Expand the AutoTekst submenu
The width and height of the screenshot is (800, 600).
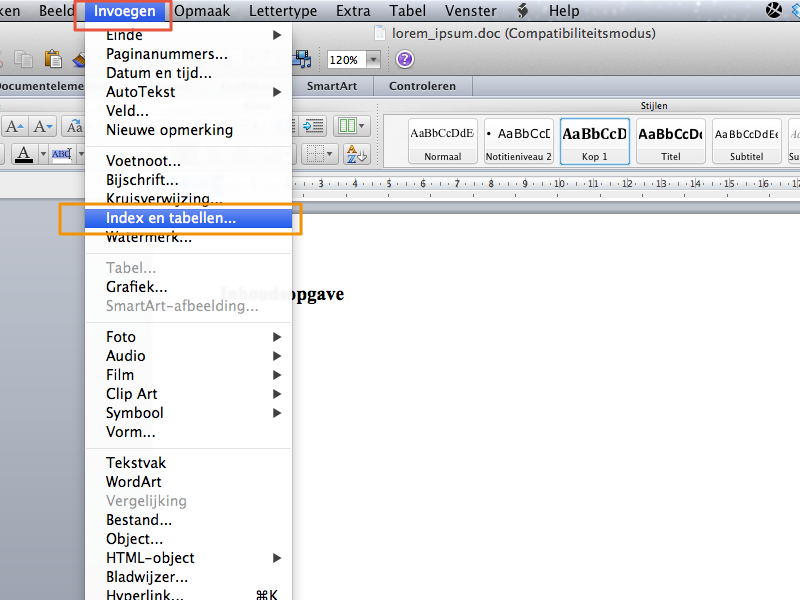(277, 92)
